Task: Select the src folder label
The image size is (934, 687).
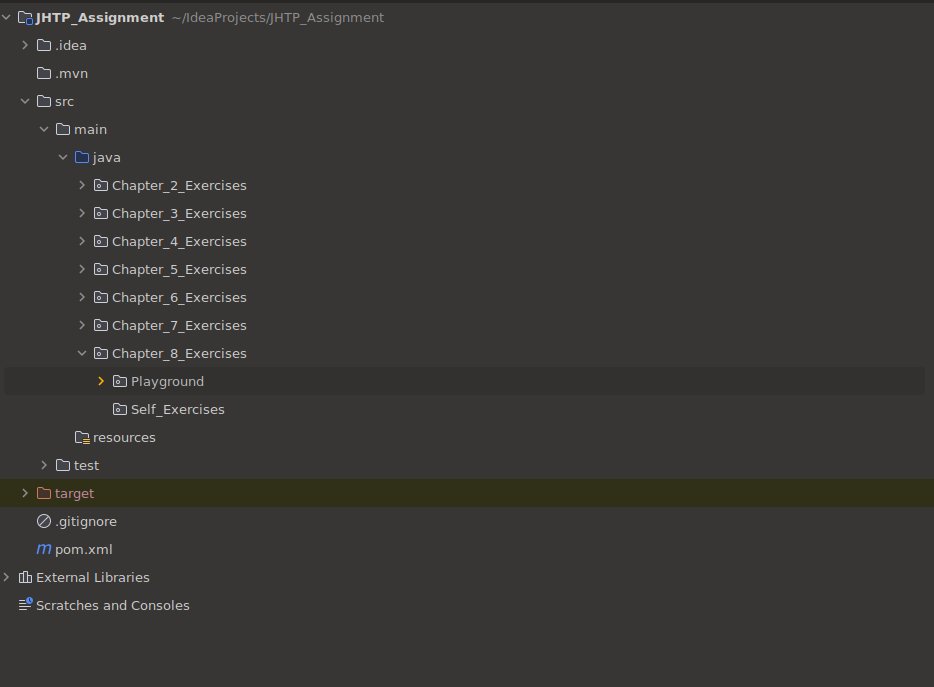Action: click(64, 102)
